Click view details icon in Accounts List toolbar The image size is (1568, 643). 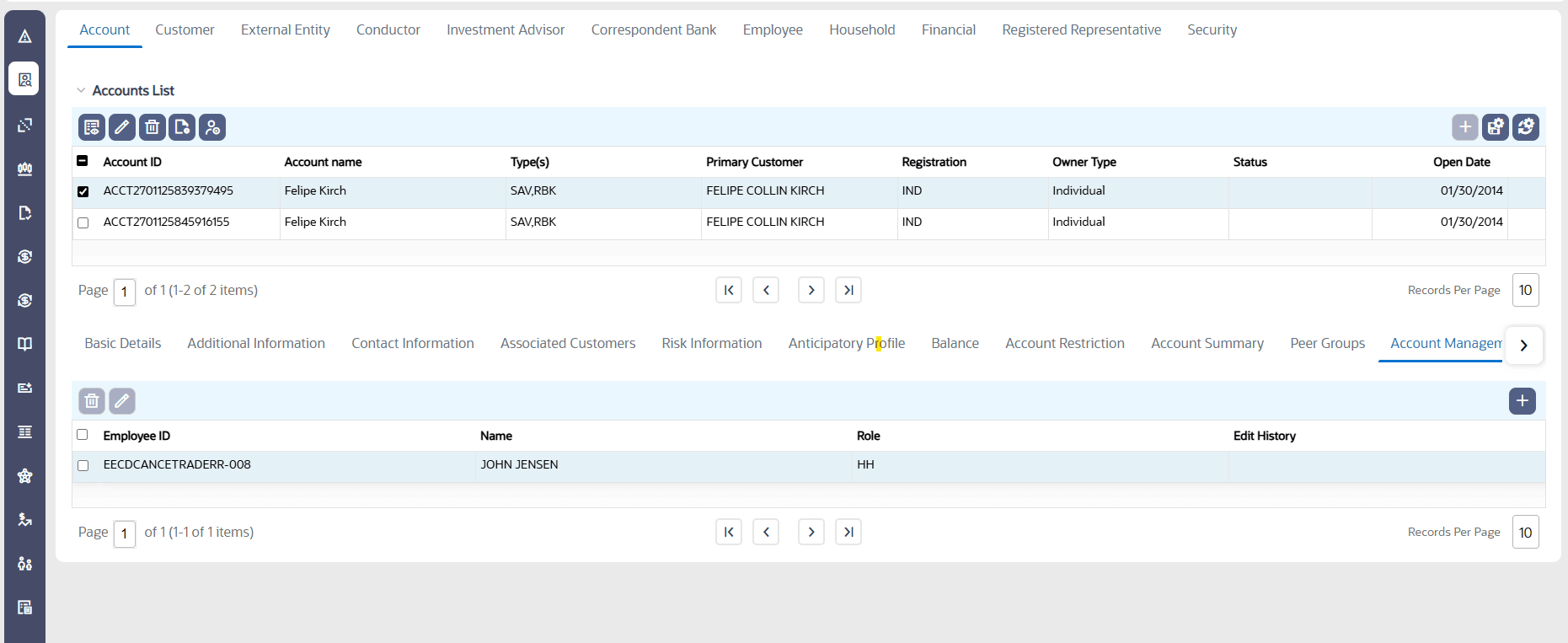point(92,127)
